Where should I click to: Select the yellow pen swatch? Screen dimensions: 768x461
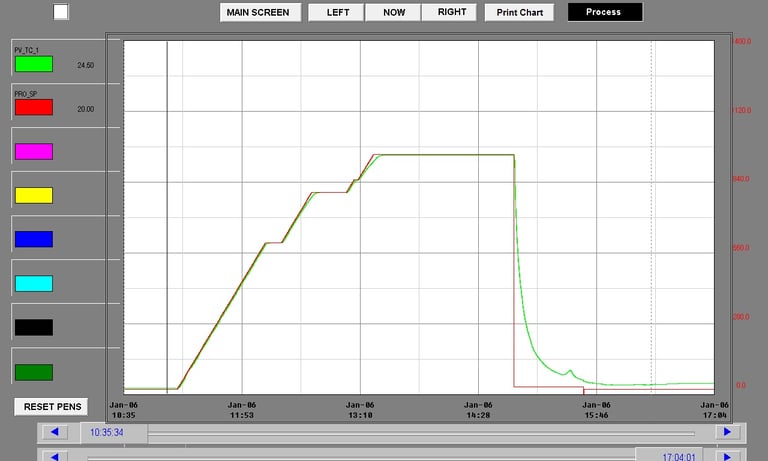(34, 195)
